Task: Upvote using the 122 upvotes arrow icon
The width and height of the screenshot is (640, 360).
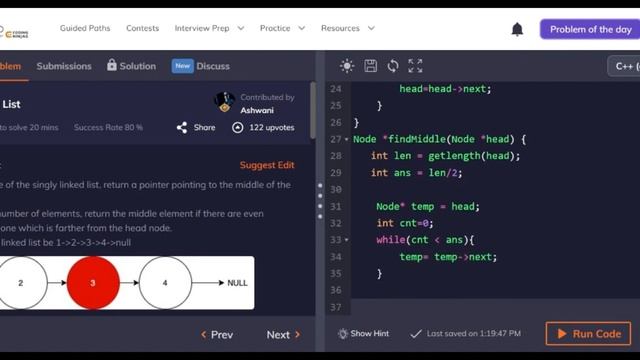Action: tap(238, 128)
